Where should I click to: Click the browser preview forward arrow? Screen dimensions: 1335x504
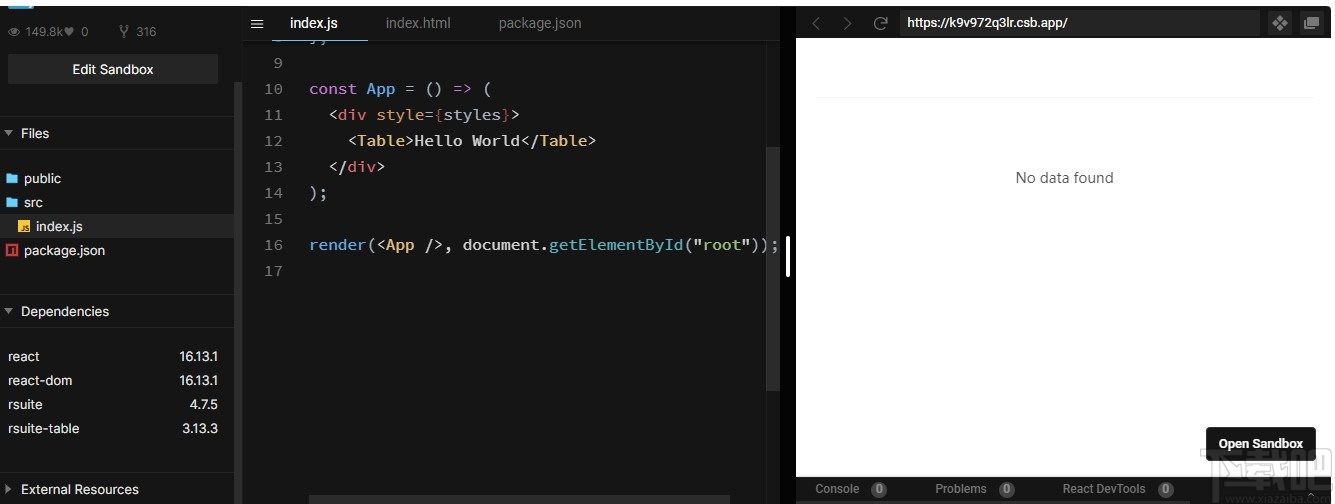coord(848,23)
